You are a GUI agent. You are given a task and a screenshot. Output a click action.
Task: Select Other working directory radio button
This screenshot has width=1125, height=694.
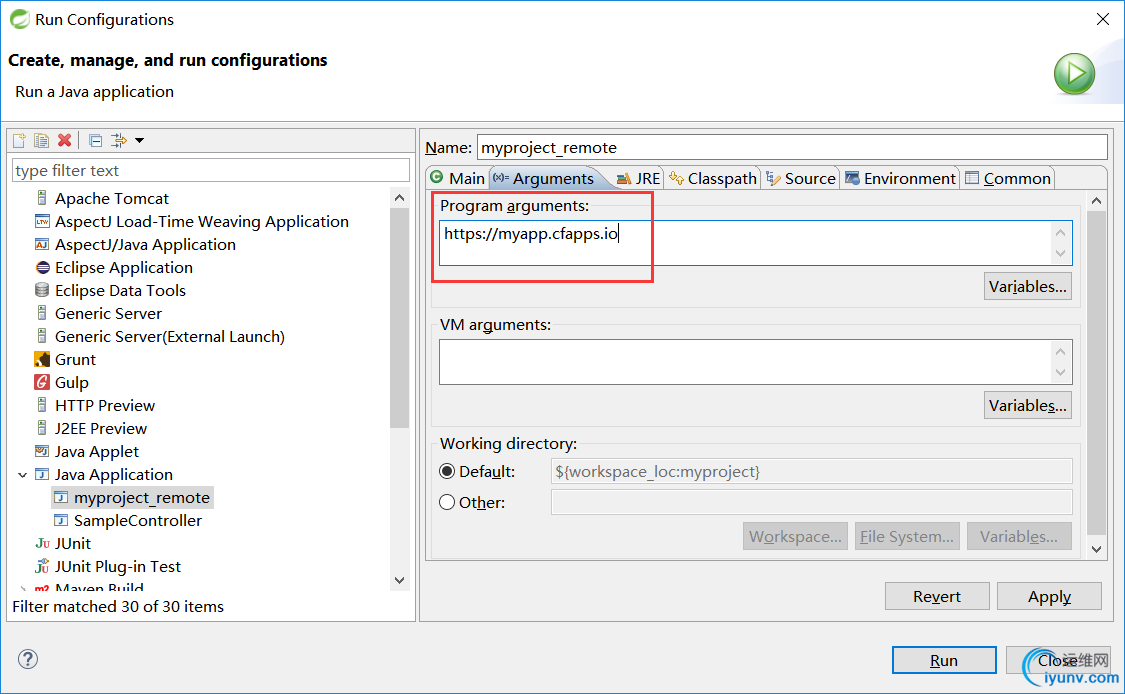(x=447, y=502)
